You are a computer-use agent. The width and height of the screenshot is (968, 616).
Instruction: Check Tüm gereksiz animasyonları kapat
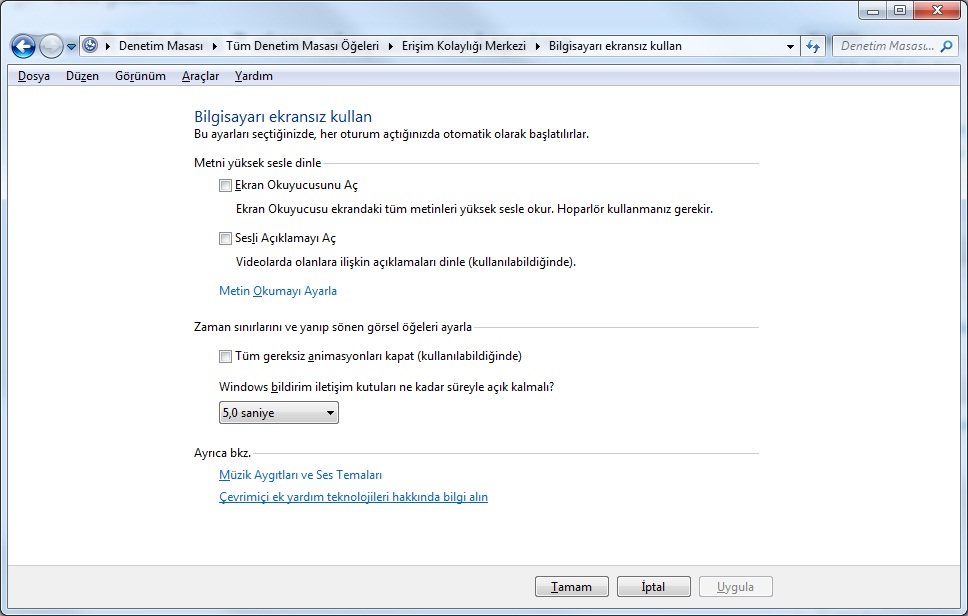point(225,356)
